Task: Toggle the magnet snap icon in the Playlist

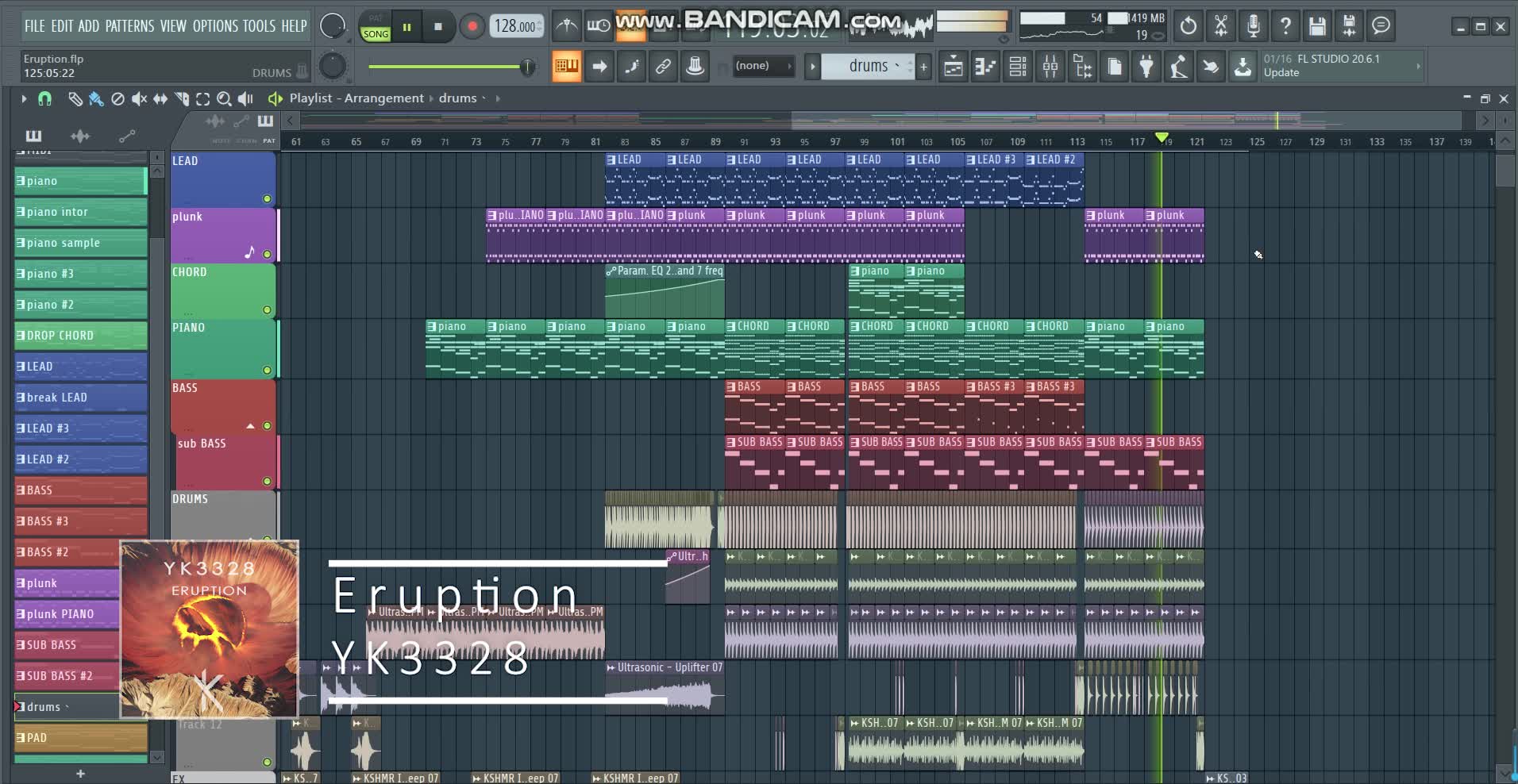Action: pyautogui.click(x=44, y=98)
